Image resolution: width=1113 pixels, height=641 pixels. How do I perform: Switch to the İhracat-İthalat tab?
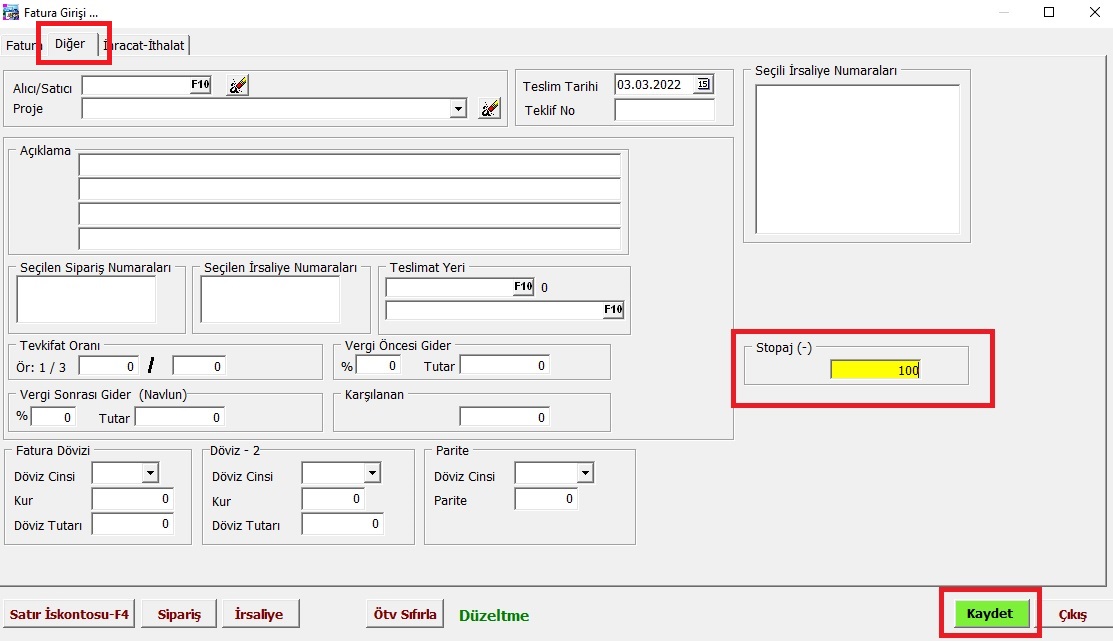pos(146,46)
